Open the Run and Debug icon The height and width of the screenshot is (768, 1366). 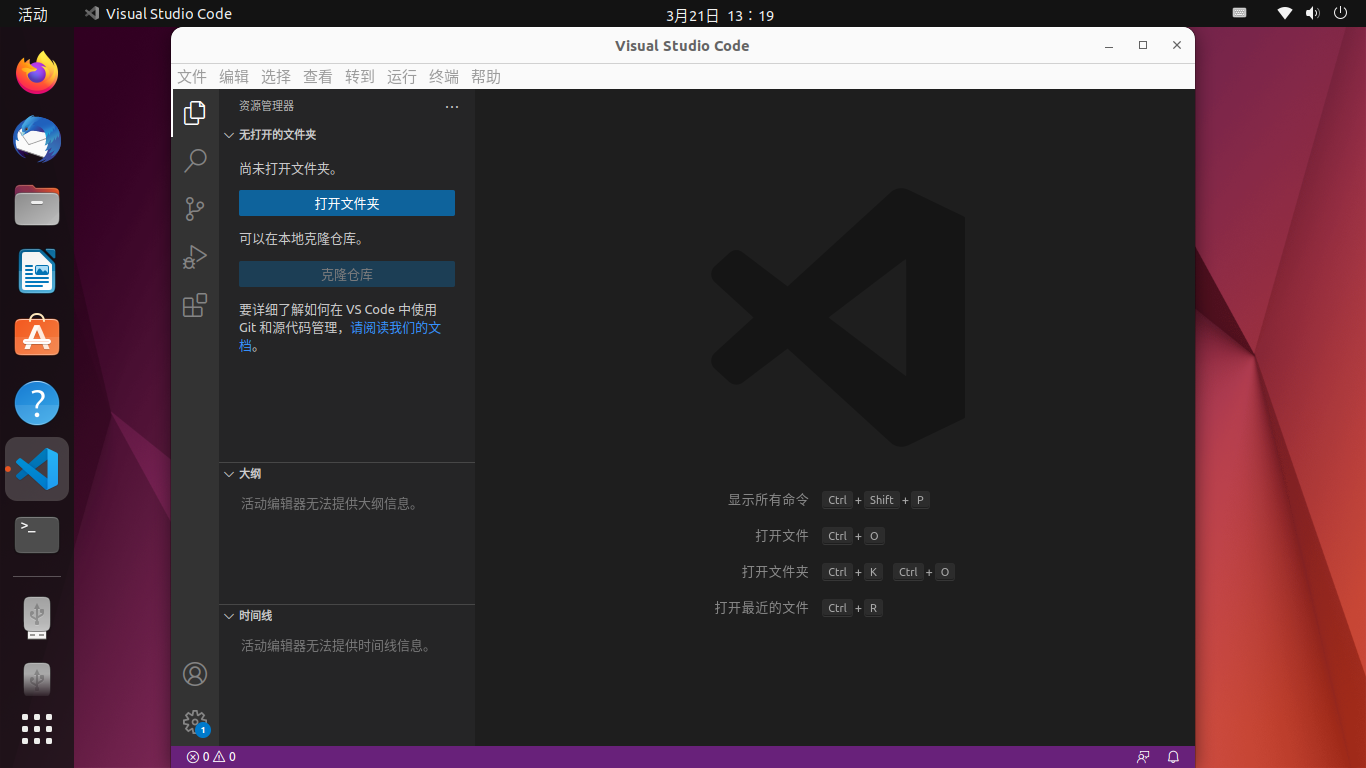point(195,257)
